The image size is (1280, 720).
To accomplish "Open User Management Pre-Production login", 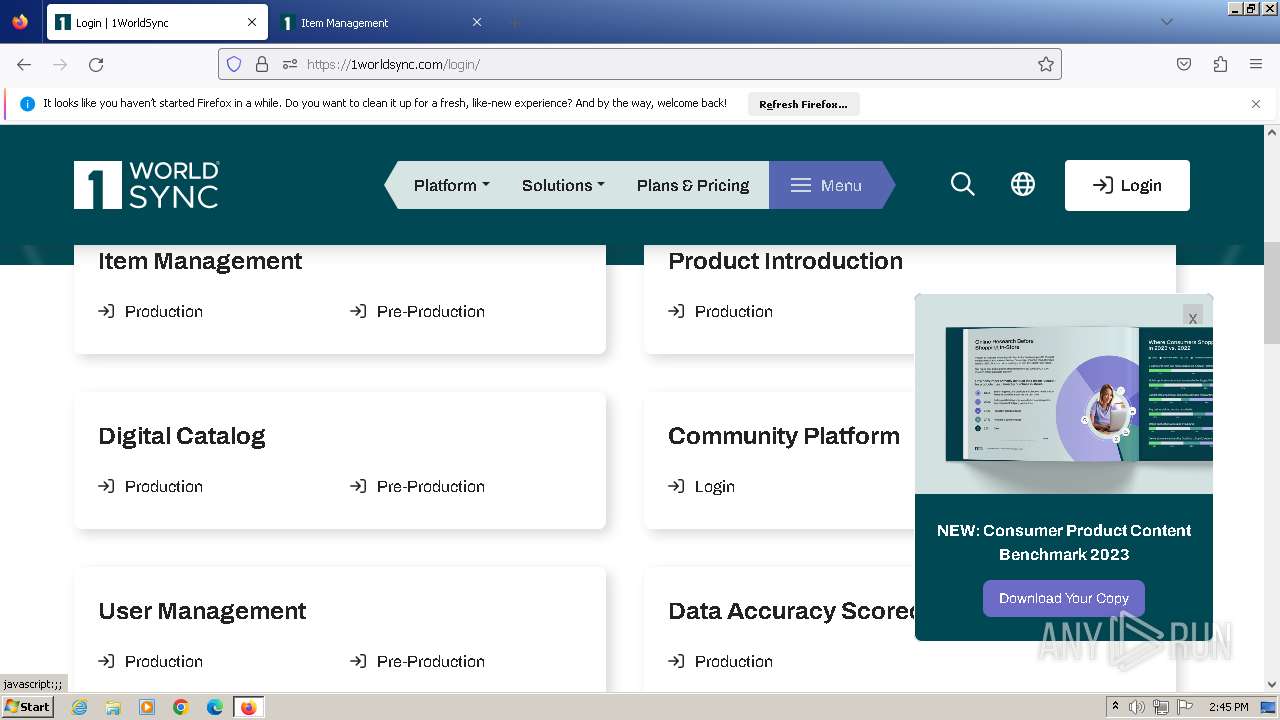I will pos(417,661).
